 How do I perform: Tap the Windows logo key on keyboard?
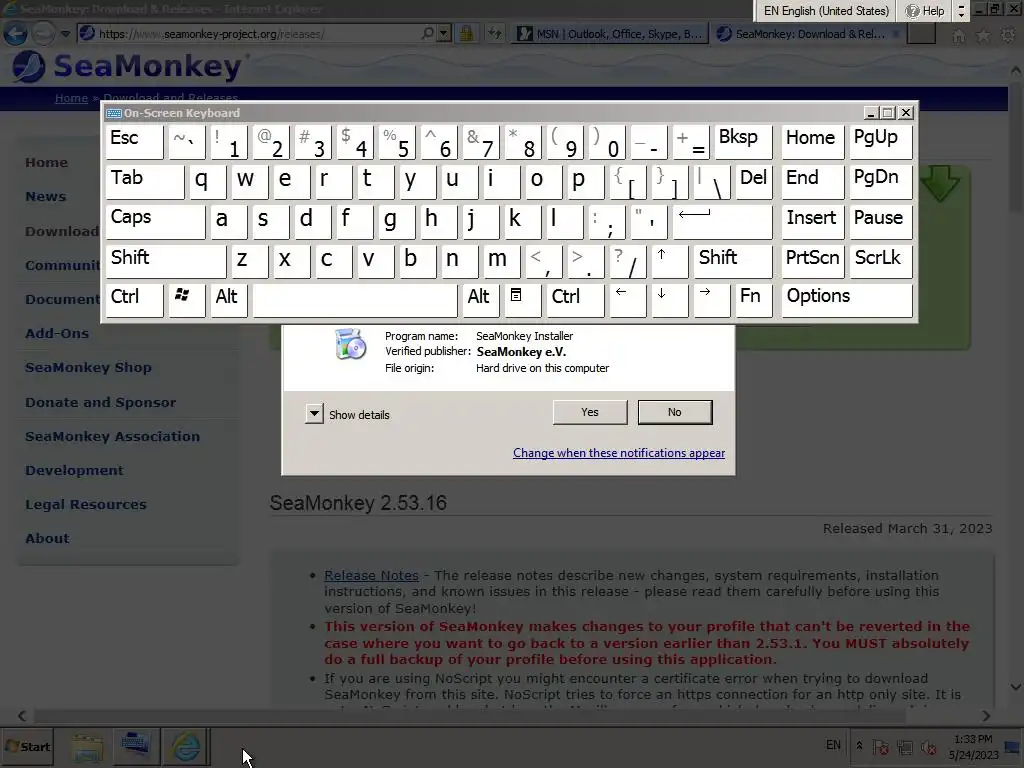point(186,300)
